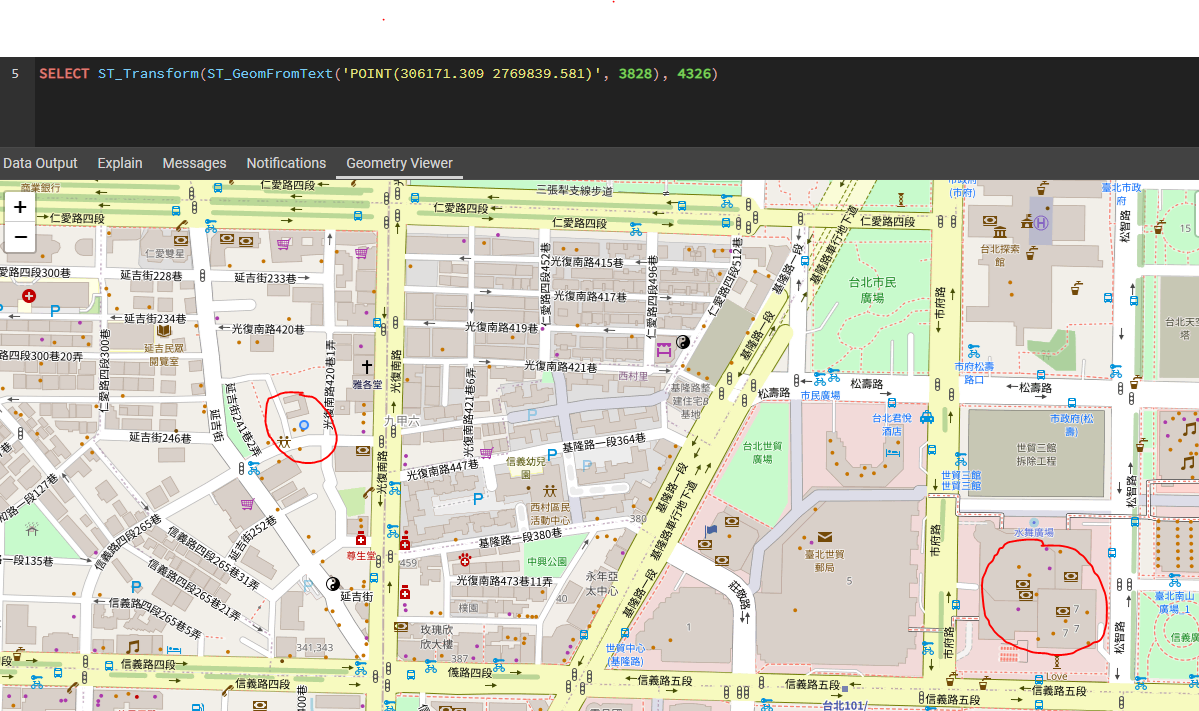Zoom out on the map
The width and height of the screenshot is (1199, 711).
coord(20,237)
